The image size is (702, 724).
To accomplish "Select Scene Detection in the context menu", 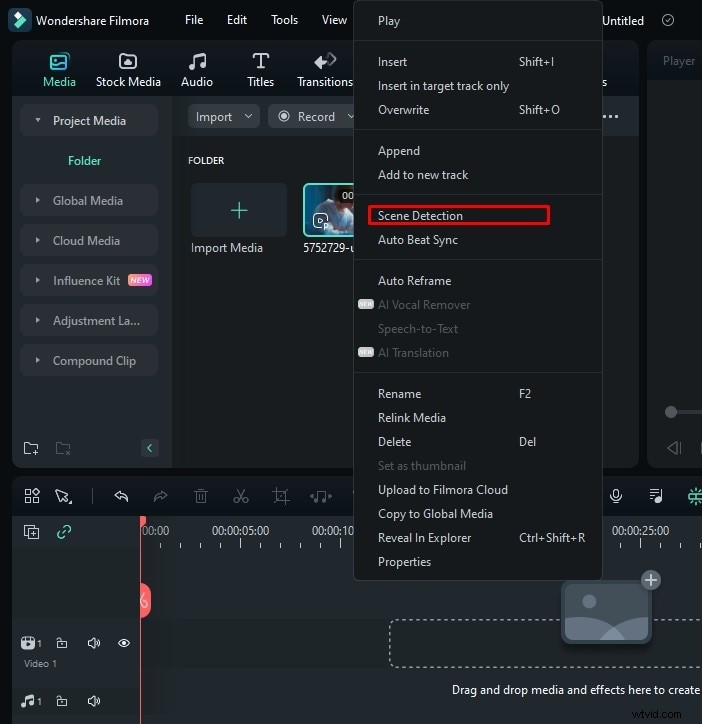I will click(x=478, y=215).
